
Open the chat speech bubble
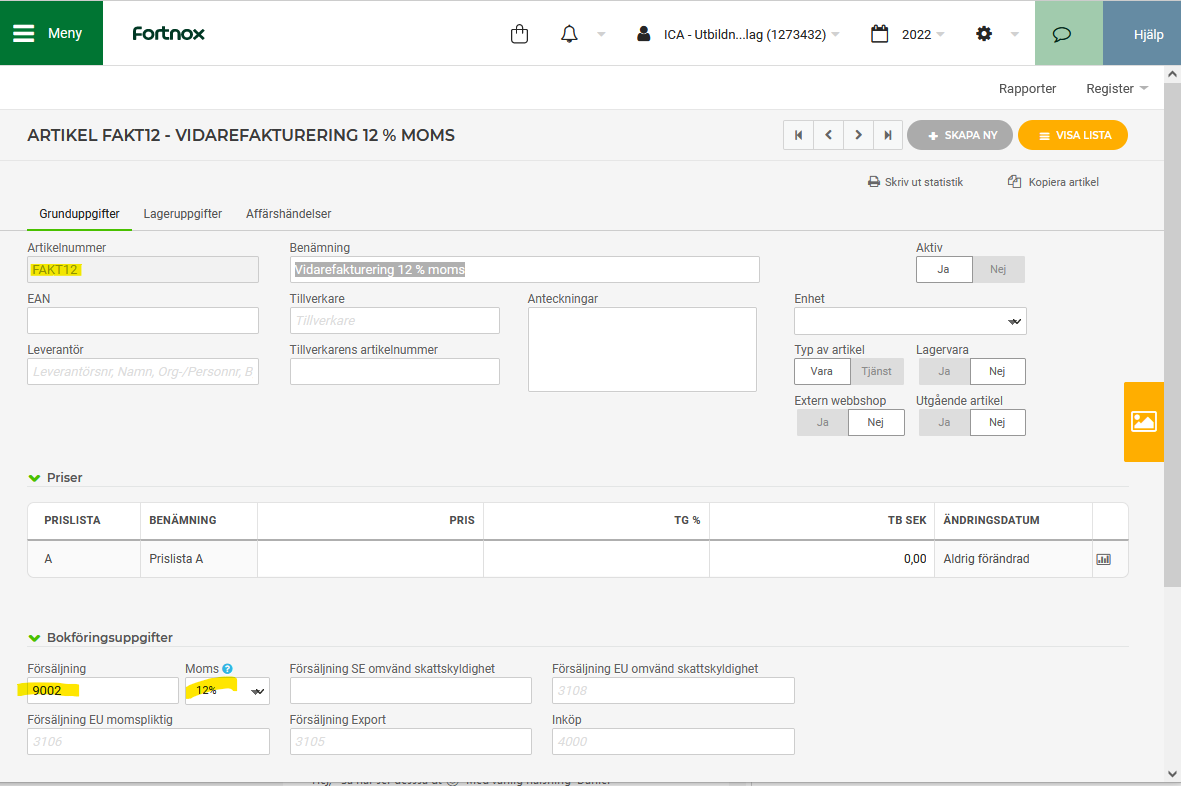tap(1061, 34)
